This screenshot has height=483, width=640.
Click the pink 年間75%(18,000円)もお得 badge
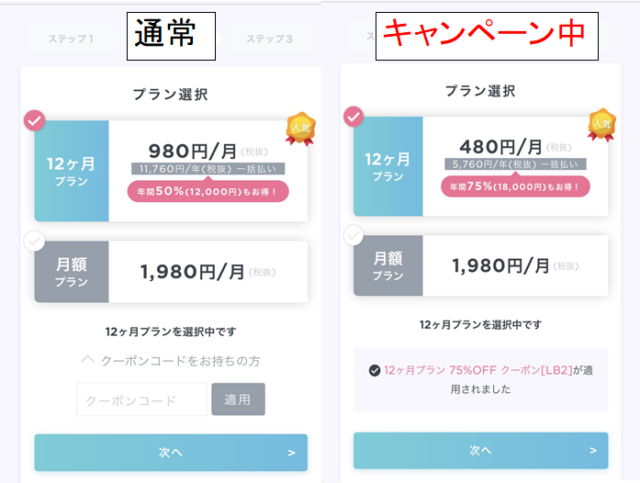coord(515,187)
